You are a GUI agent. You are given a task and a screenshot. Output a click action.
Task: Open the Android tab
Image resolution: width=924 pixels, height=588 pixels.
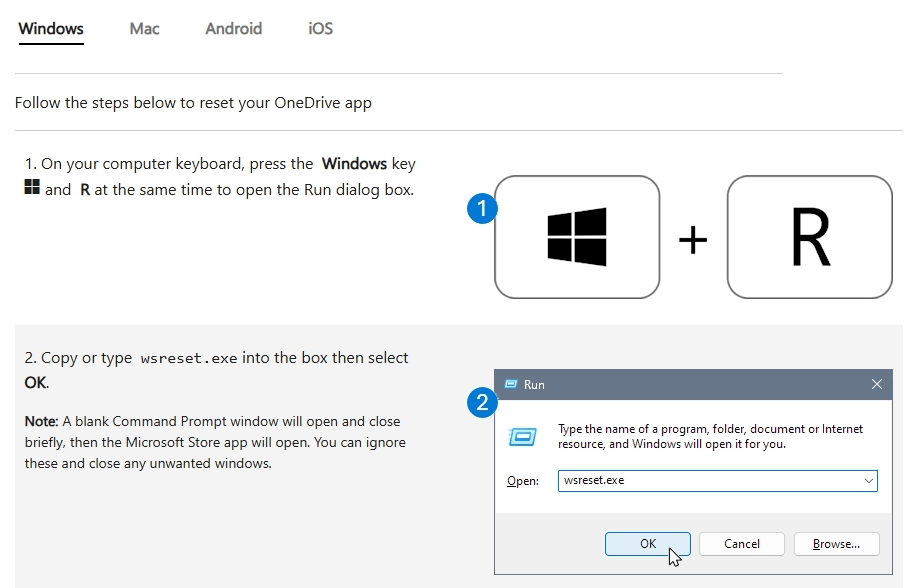[x=233, y=29]
